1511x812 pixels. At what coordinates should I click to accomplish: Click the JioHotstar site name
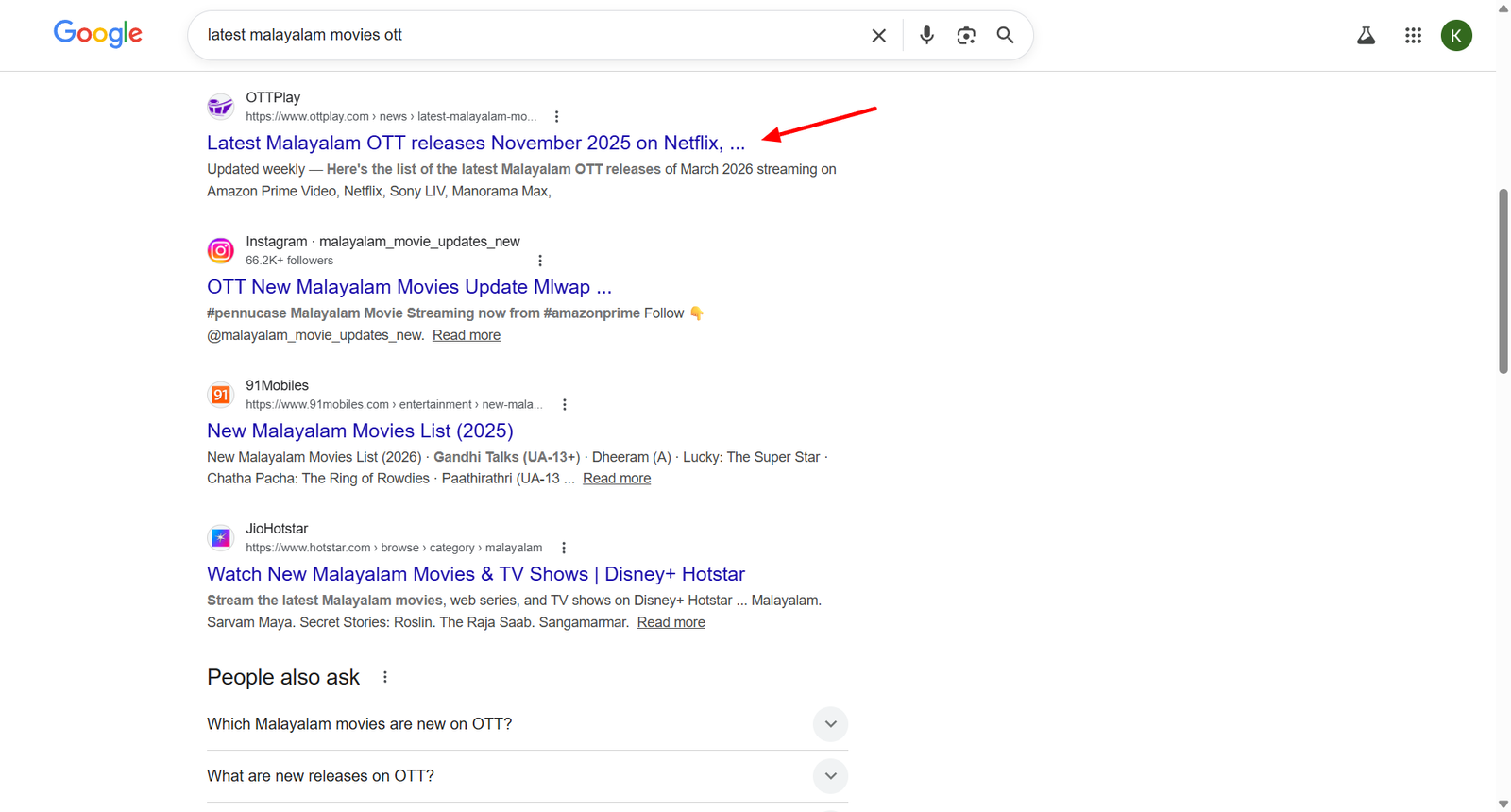(277, 529)
